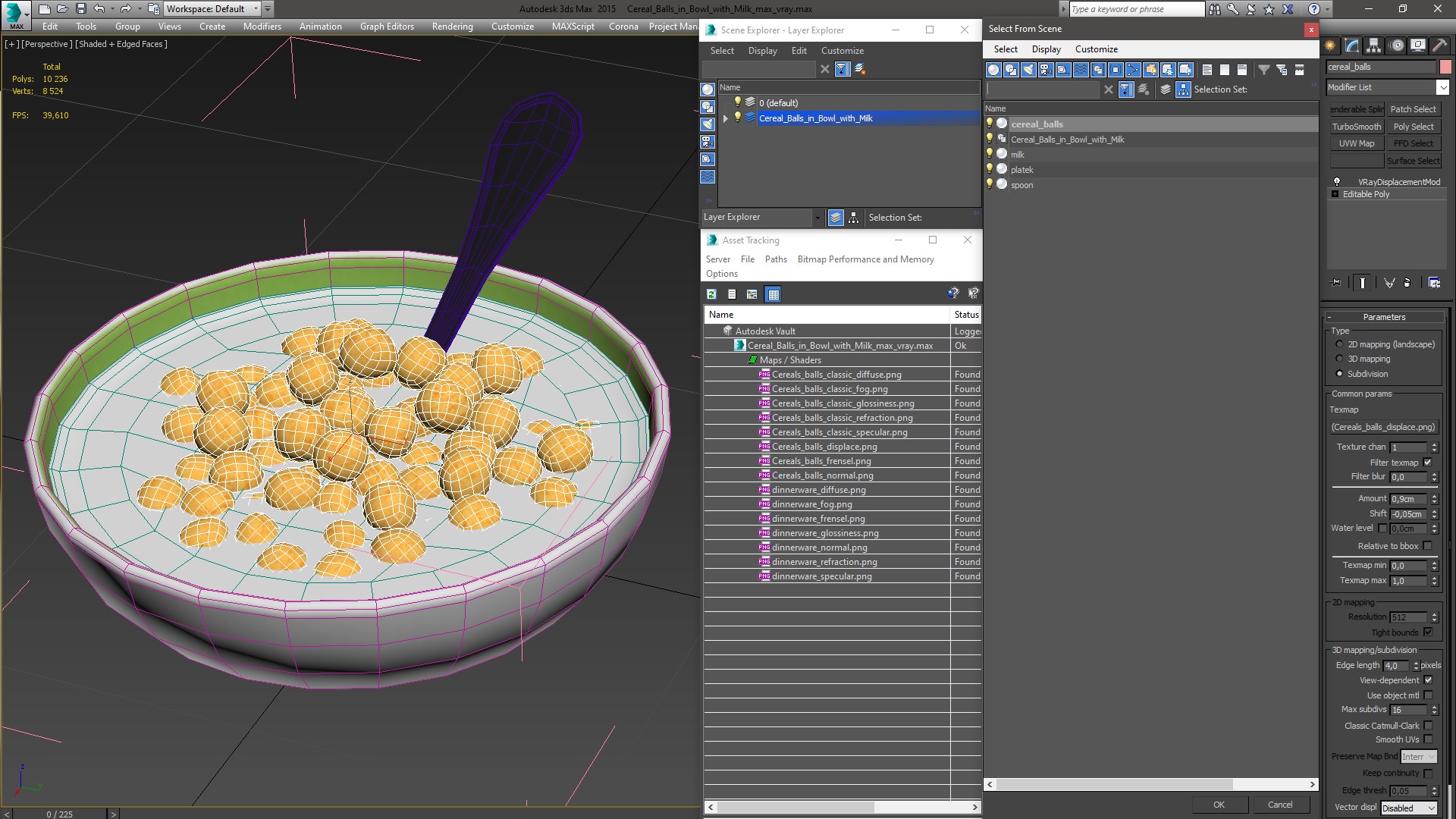Click the Amount spinner arrows
Image resolution: width=1456 pixels, height=819 pixels.
tap(1434, 499)
